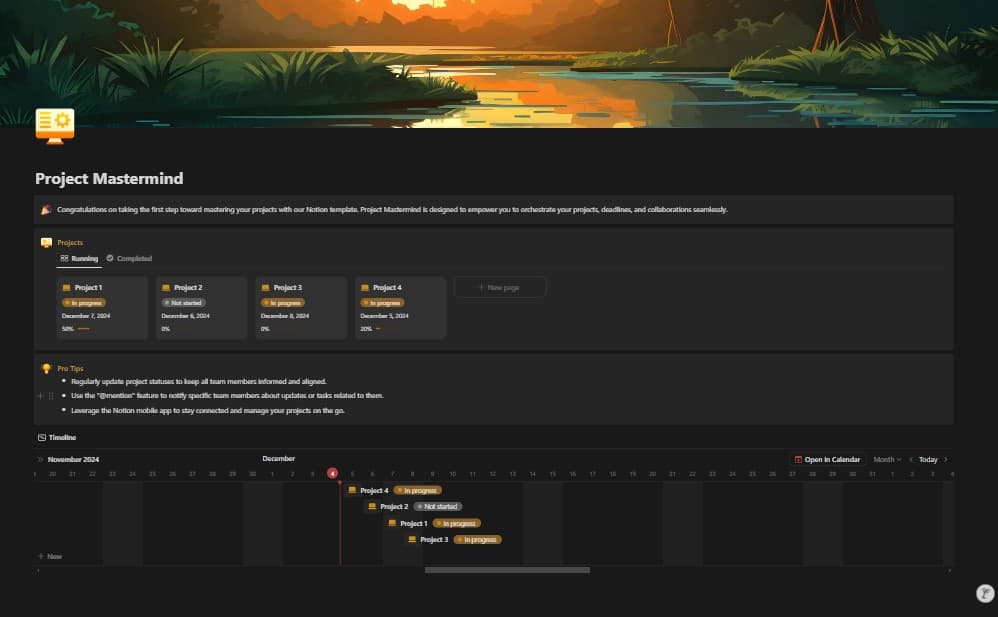
Task: Add a New item in the timeline
Action: pos(50,557)
